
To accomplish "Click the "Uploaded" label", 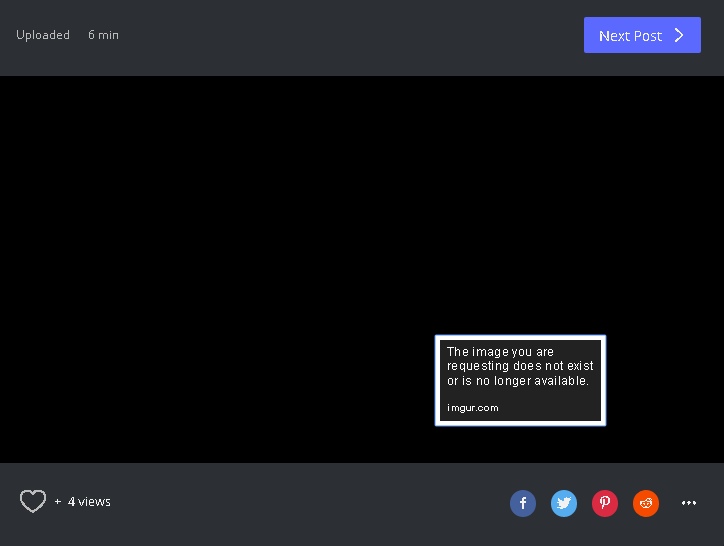I will click(x=43, y=35).
